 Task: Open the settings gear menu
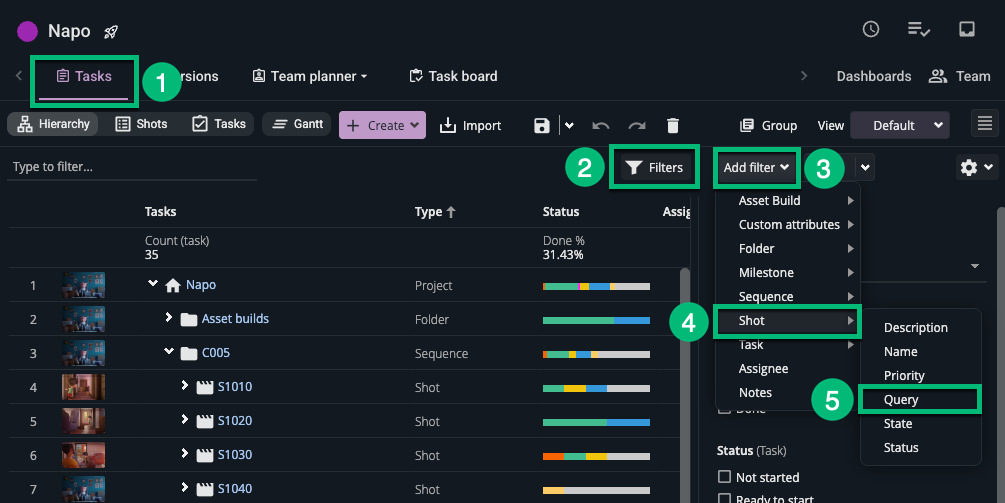[976, 167]
